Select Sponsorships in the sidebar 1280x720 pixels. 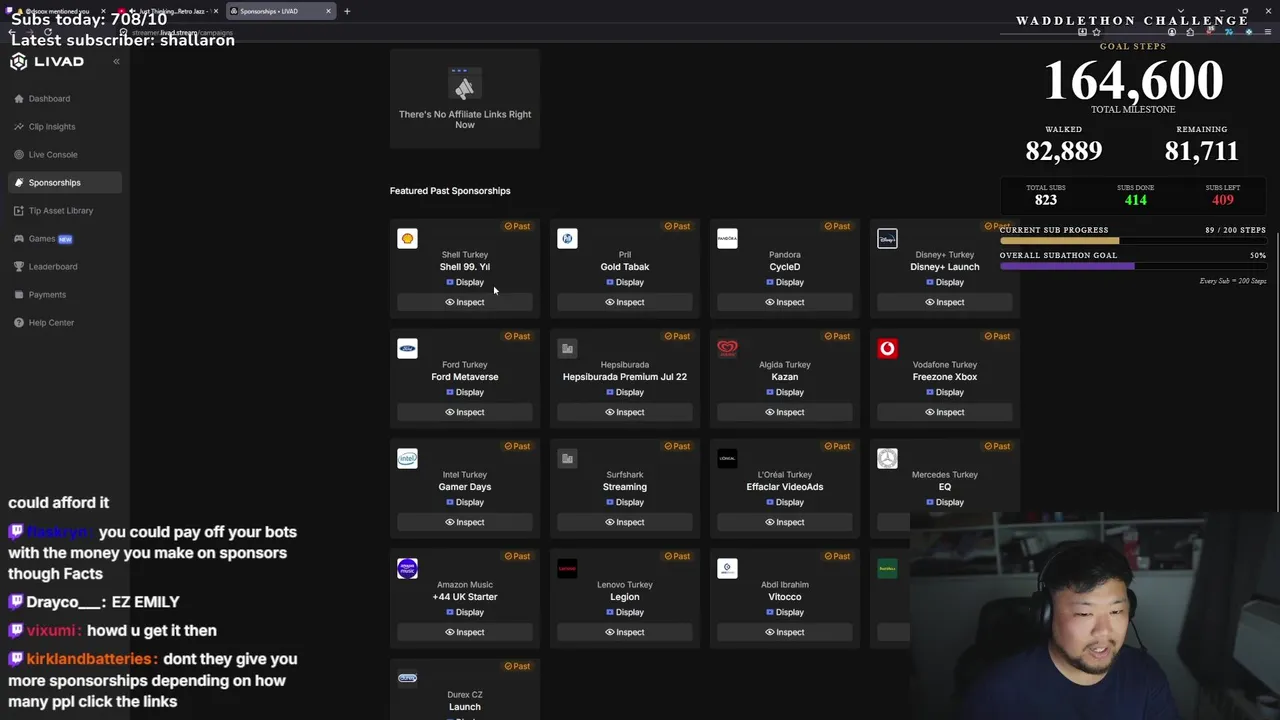coord(65,183)
